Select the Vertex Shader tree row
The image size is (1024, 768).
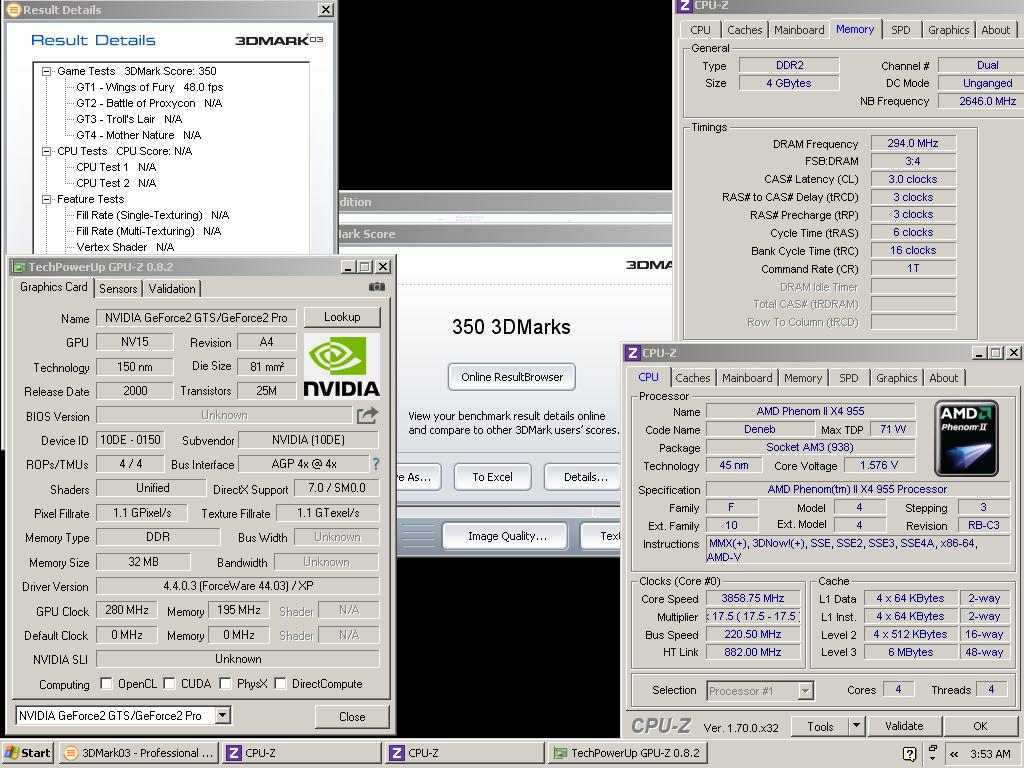coord(125,247)
